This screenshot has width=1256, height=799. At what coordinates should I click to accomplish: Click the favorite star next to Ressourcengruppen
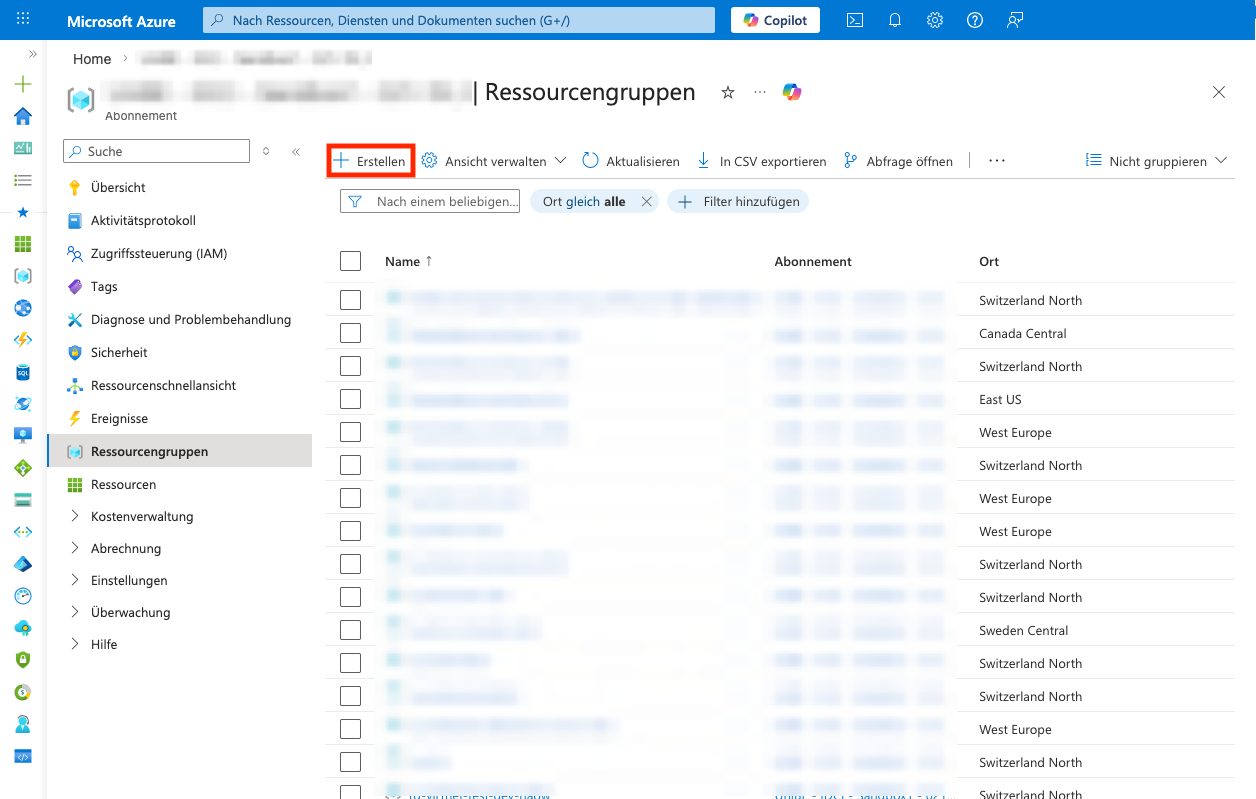point(728,93)
